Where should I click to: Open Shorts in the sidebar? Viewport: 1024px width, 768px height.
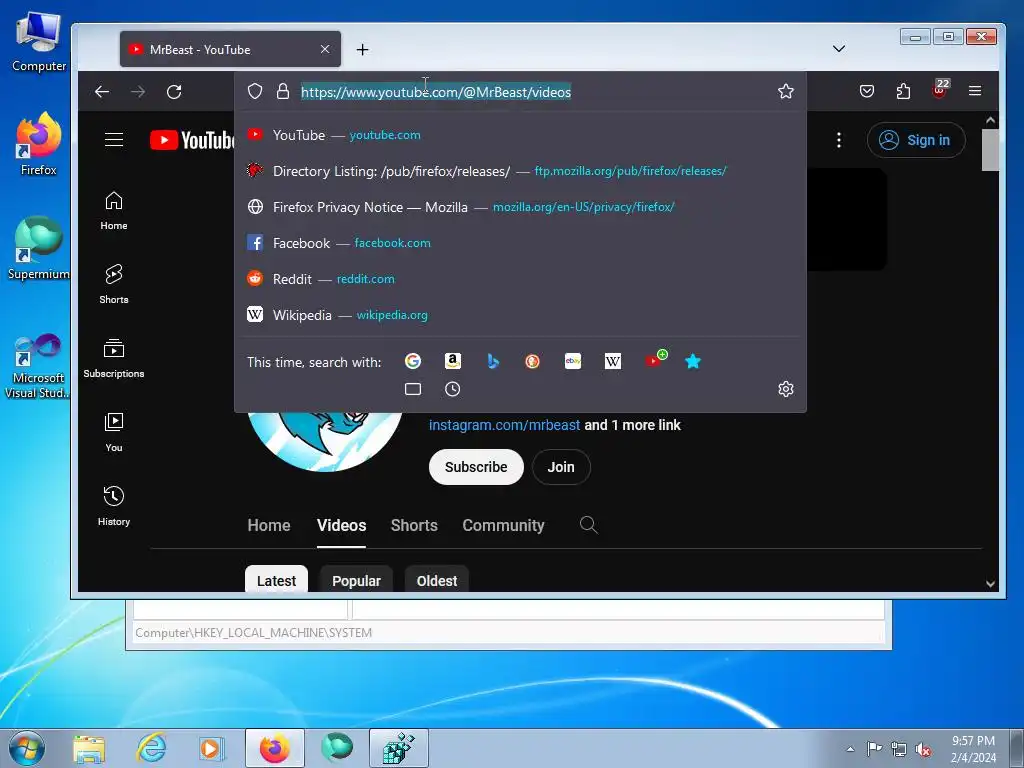(114, 284)
